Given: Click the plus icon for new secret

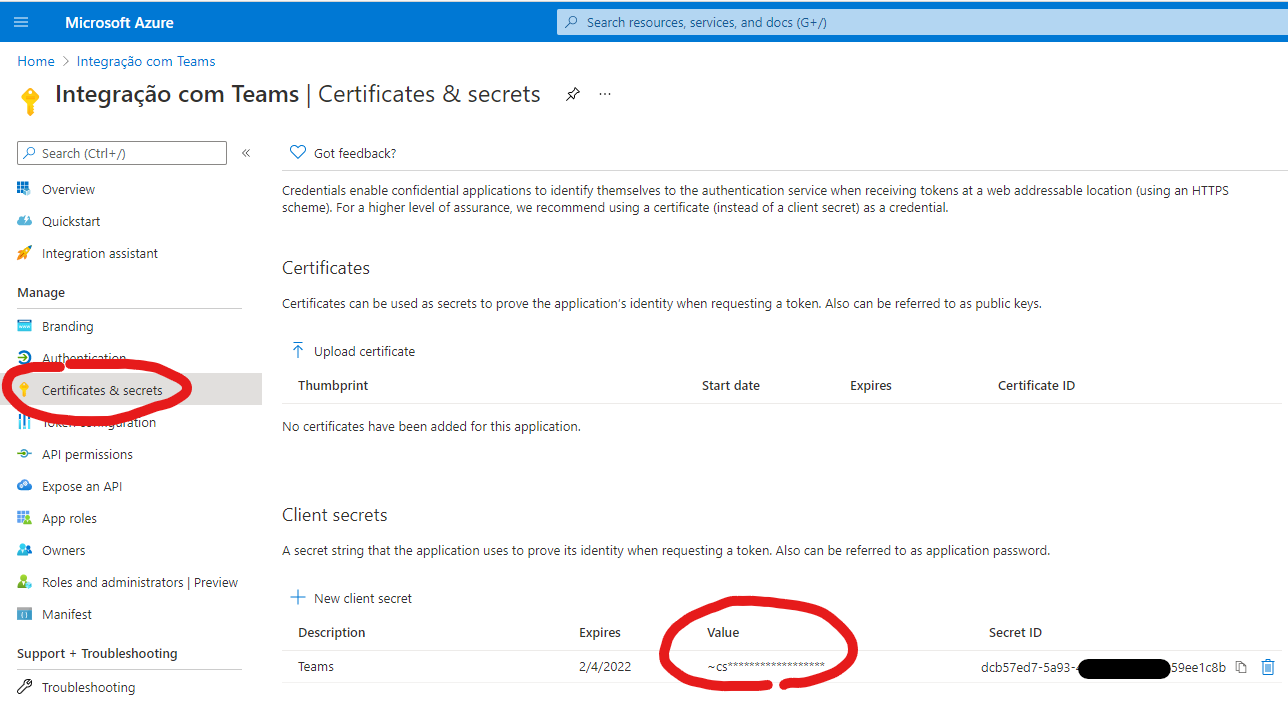Looking at the screenshot, I should point(297,598).
